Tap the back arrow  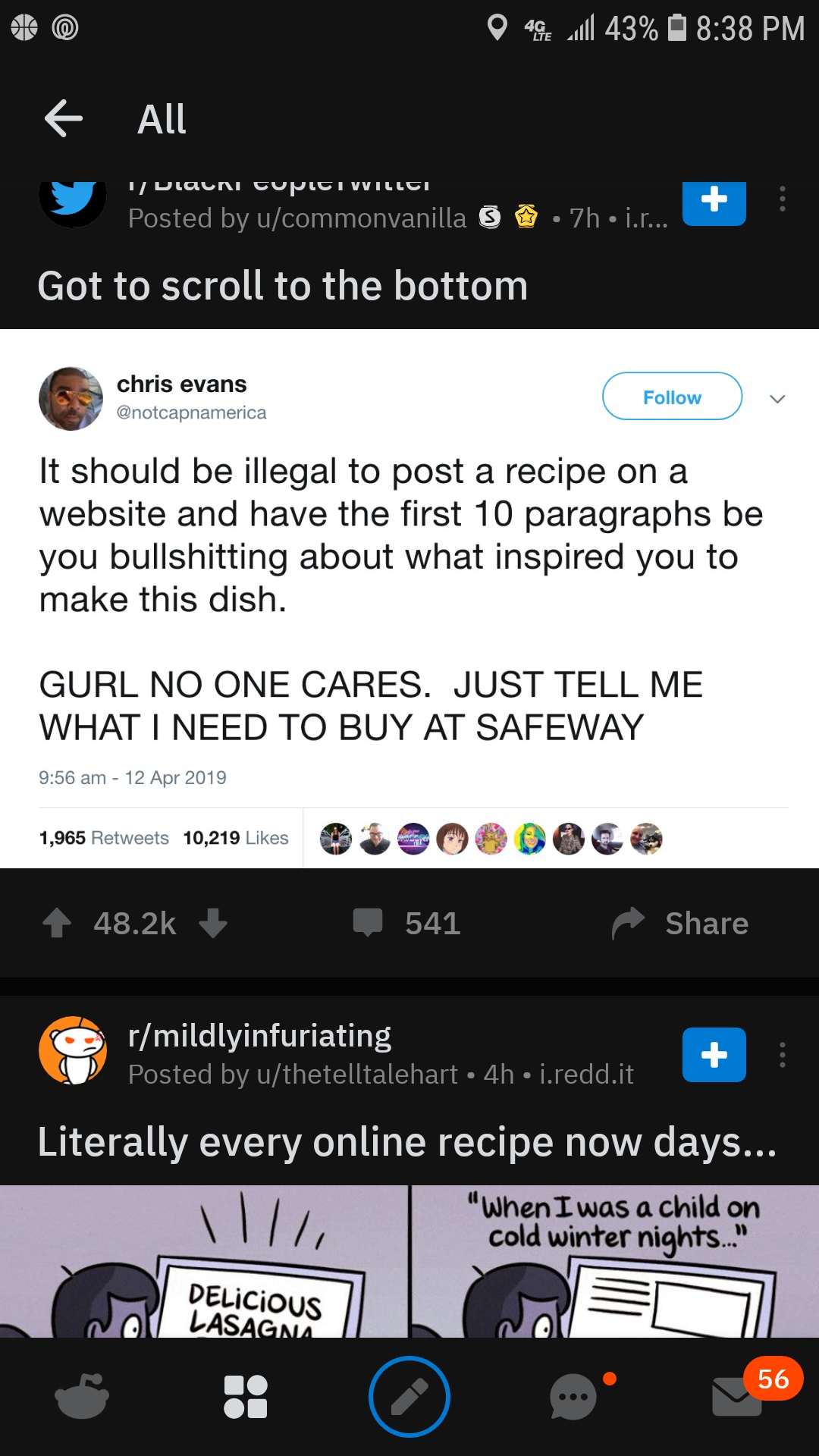pyautogui.click(x=64, y=118)
